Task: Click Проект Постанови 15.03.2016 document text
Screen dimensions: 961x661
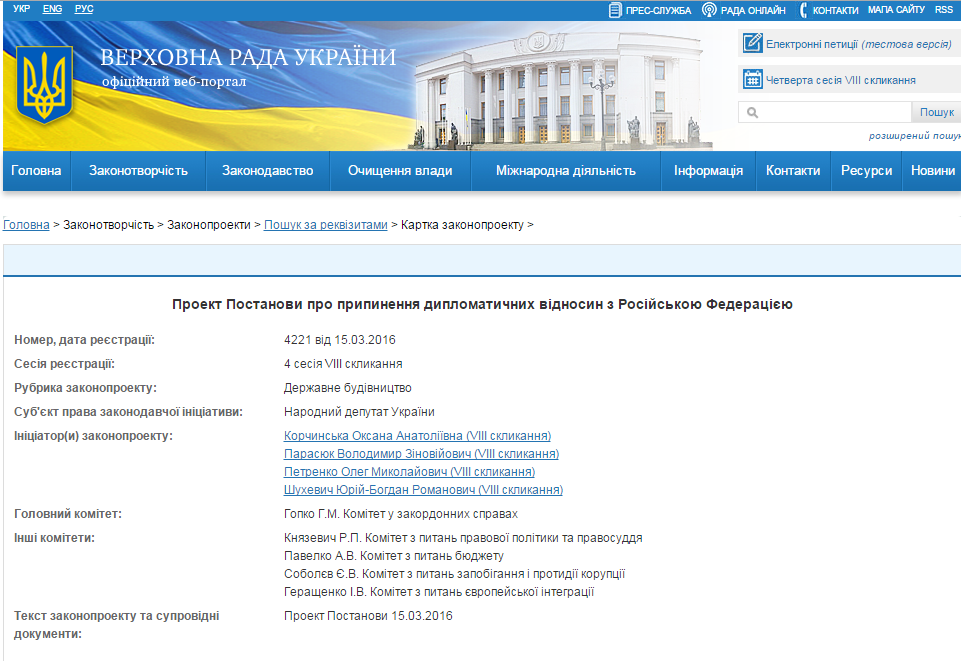Action: point(368,616)
